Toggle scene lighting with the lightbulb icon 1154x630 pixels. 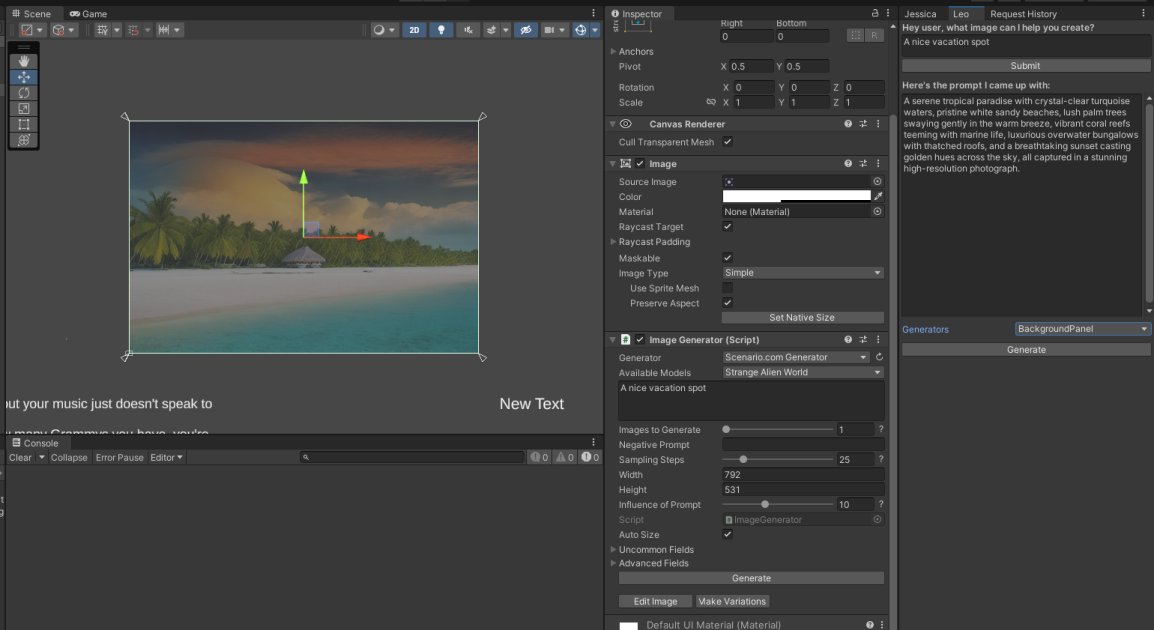coord(441,30)
